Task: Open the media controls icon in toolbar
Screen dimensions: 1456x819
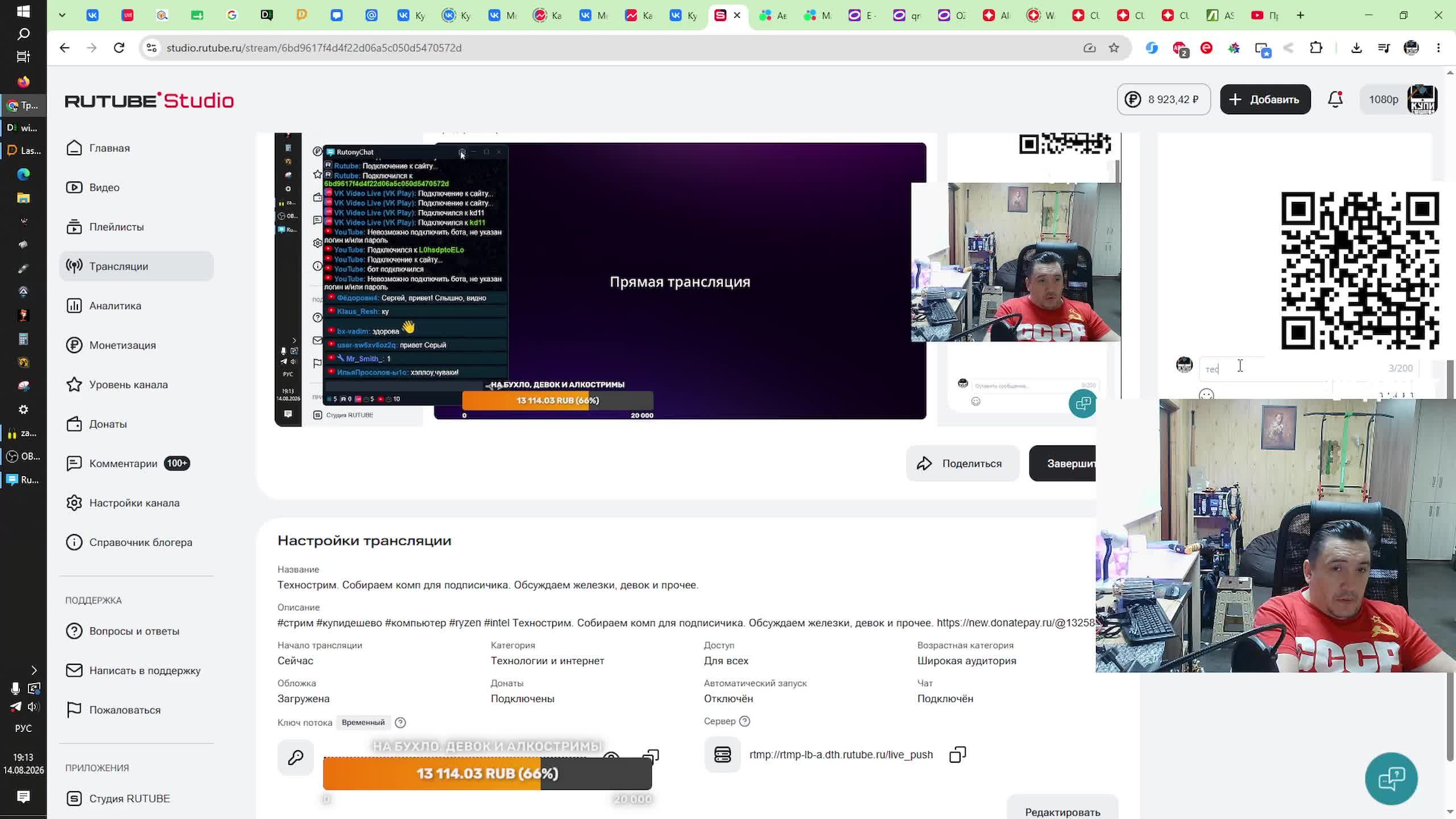Action: [1384, 48]
